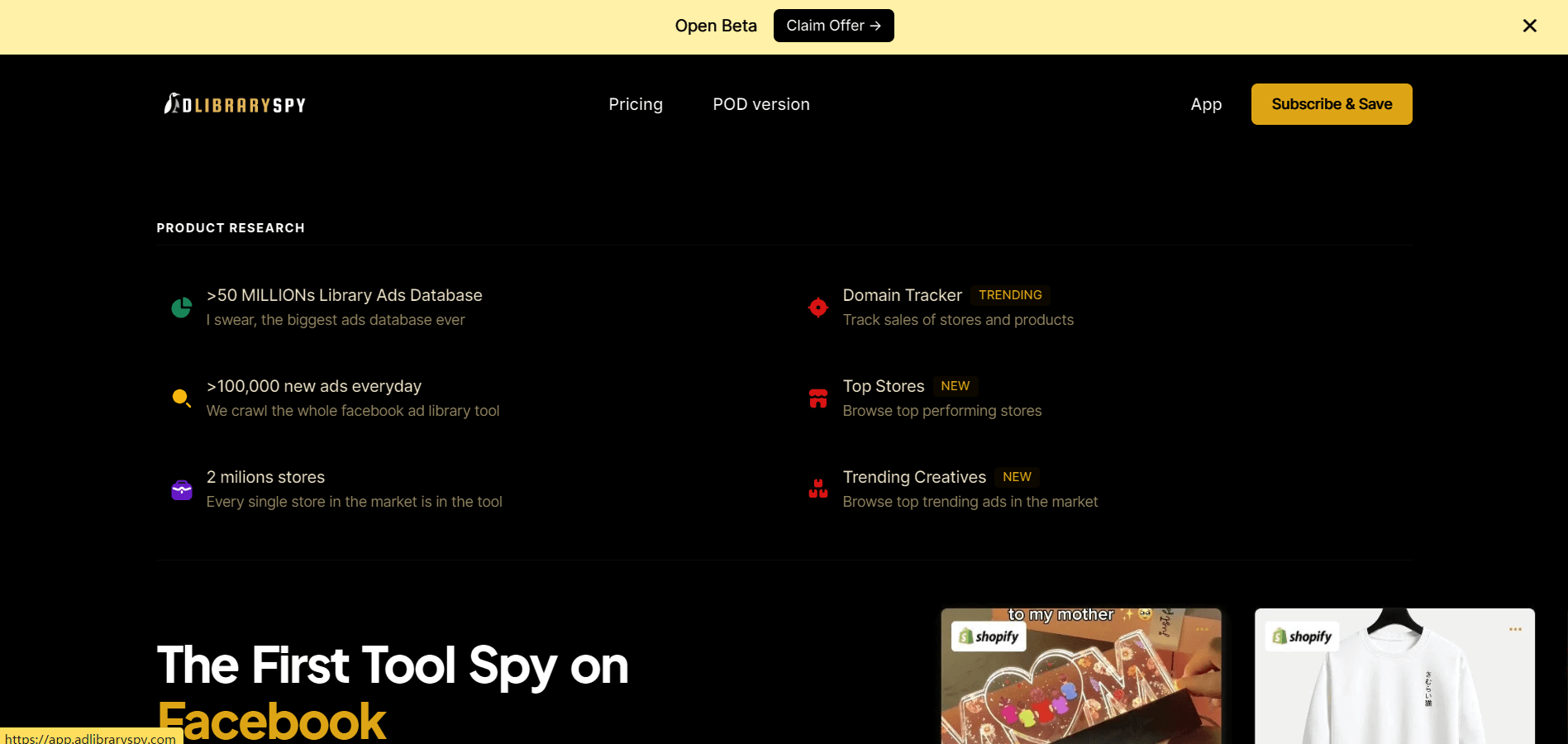Viewport: 1568px width, 744px height.
Task: Click the Top Stores storefront icon
Action: pos(817,398)
